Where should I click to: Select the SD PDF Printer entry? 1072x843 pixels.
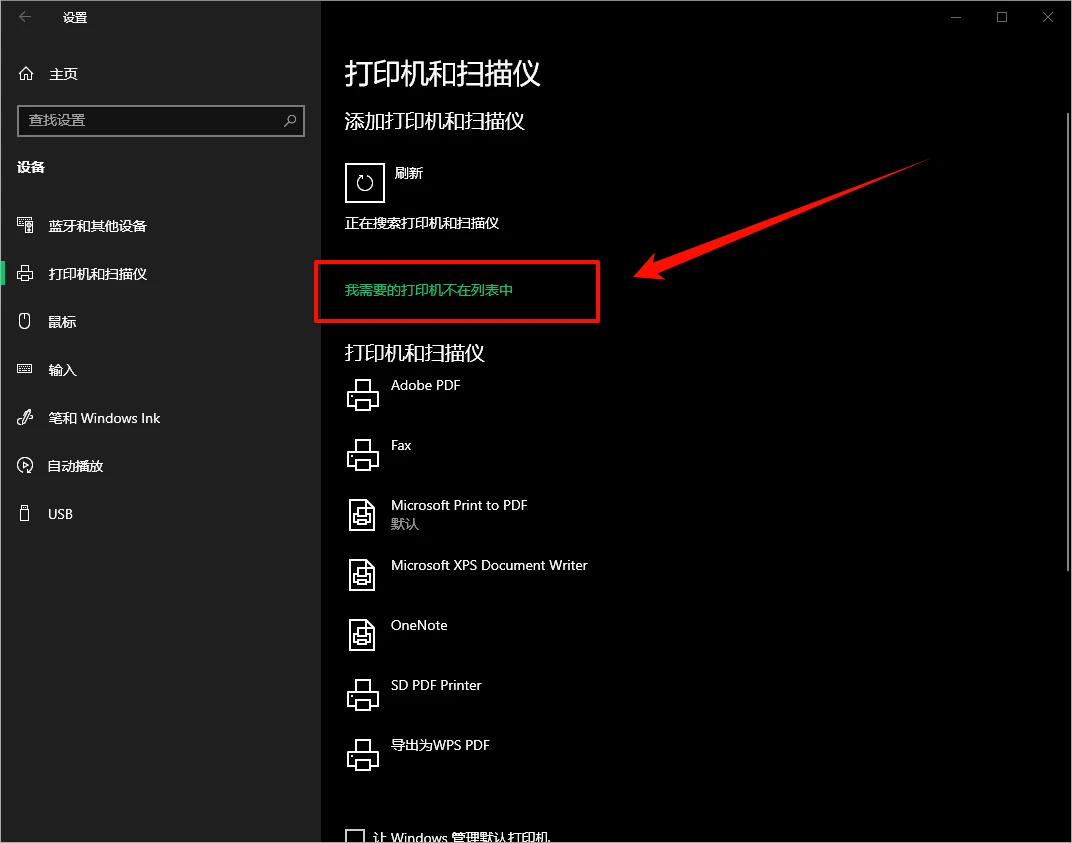click(436, 685)
